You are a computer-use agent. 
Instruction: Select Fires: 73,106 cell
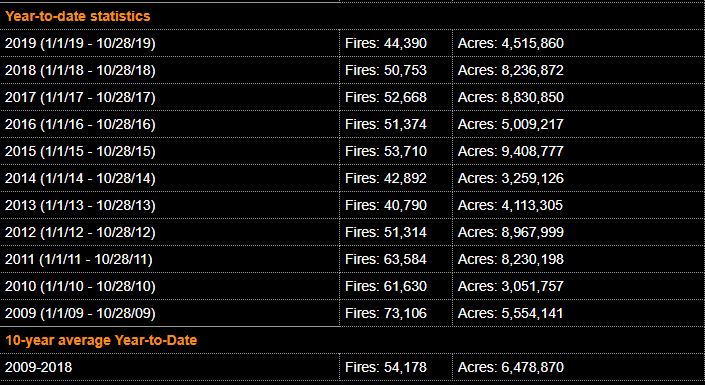(386, 313)
